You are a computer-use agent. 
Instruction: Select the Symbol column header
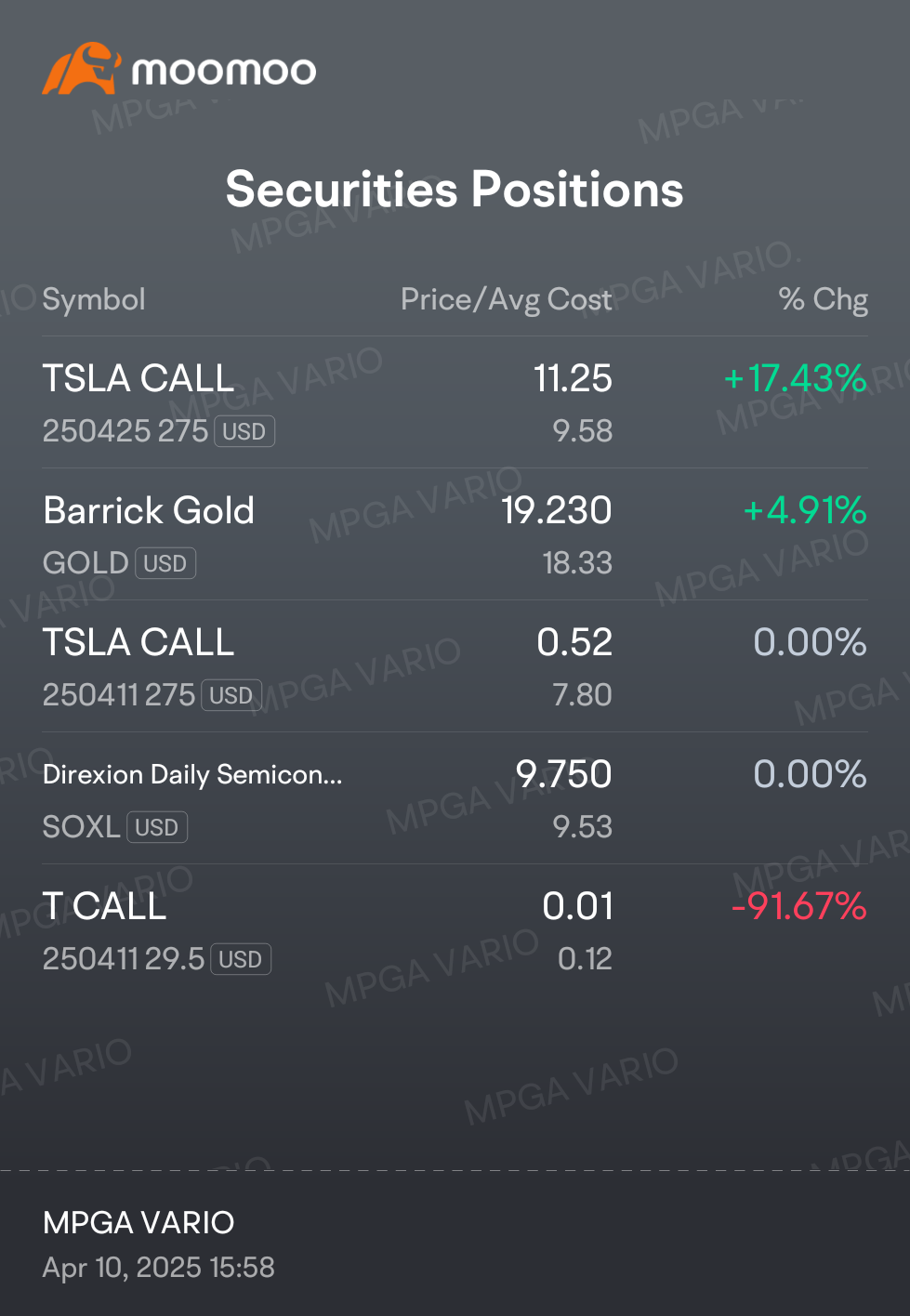click(94, 299)
